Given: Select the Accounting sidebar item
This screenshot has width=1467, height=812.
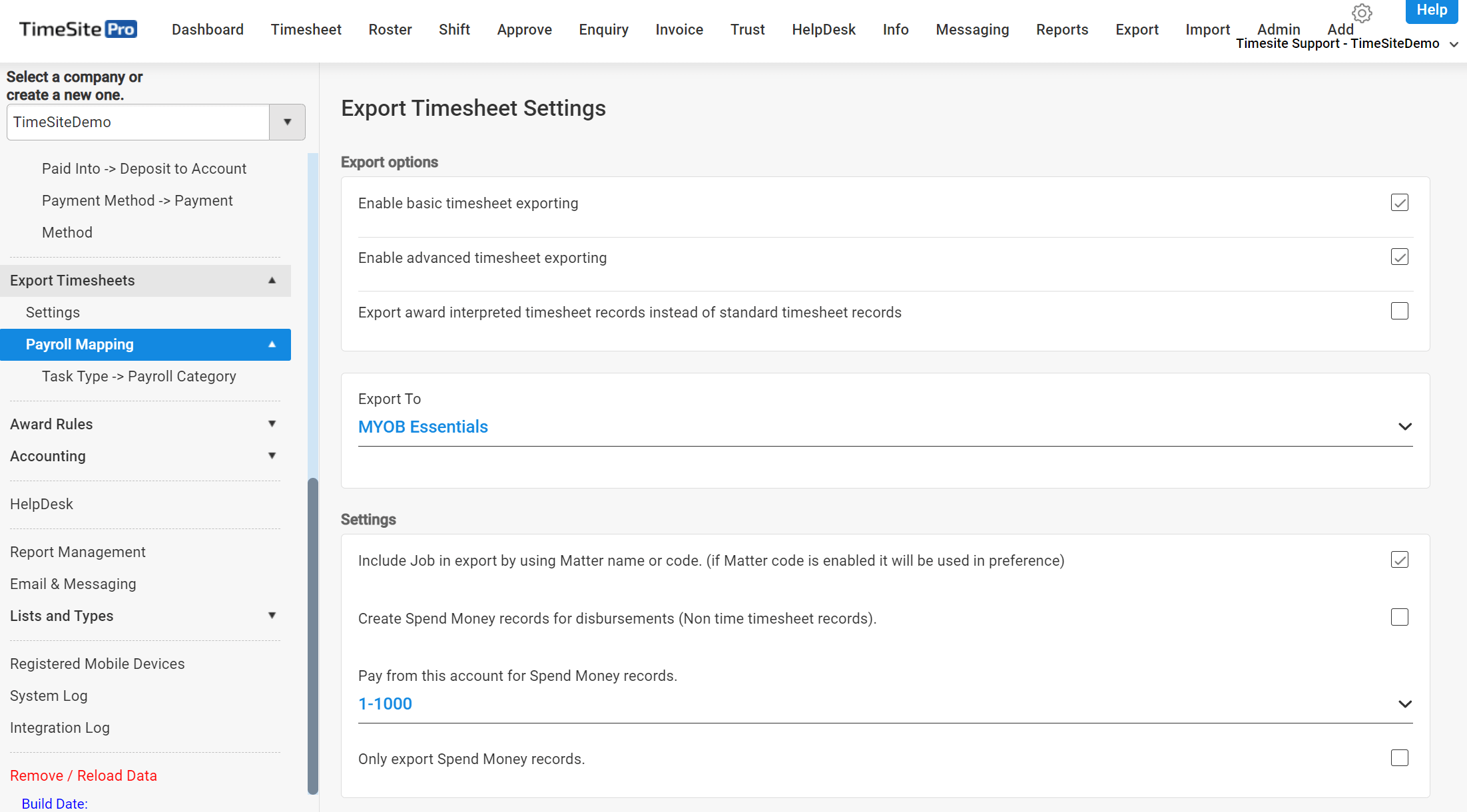Looking at the screenshot, I should (x=48, y=456).
